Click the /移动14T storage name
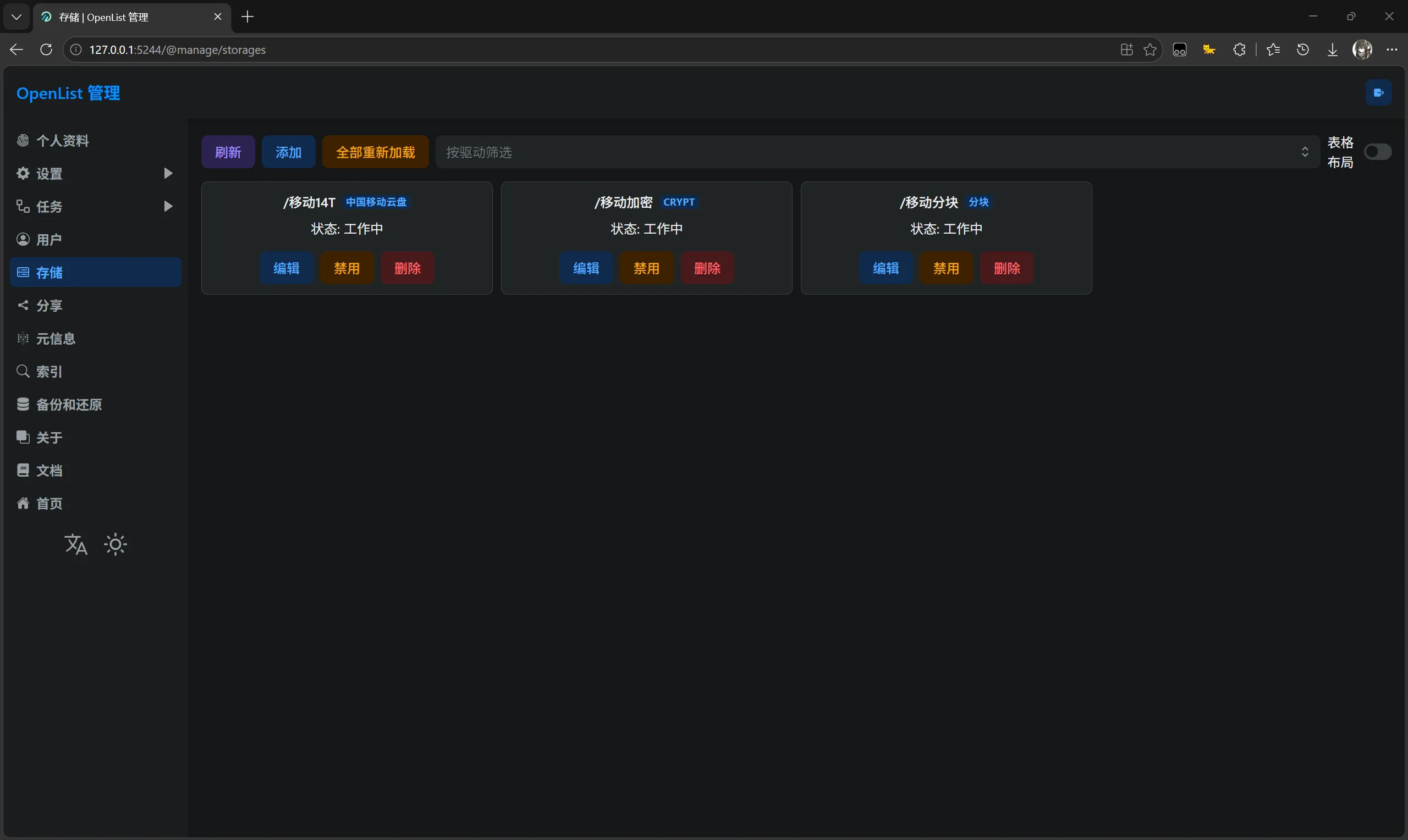The height and width of the screenshot is (840, 1408). point(309,202)
